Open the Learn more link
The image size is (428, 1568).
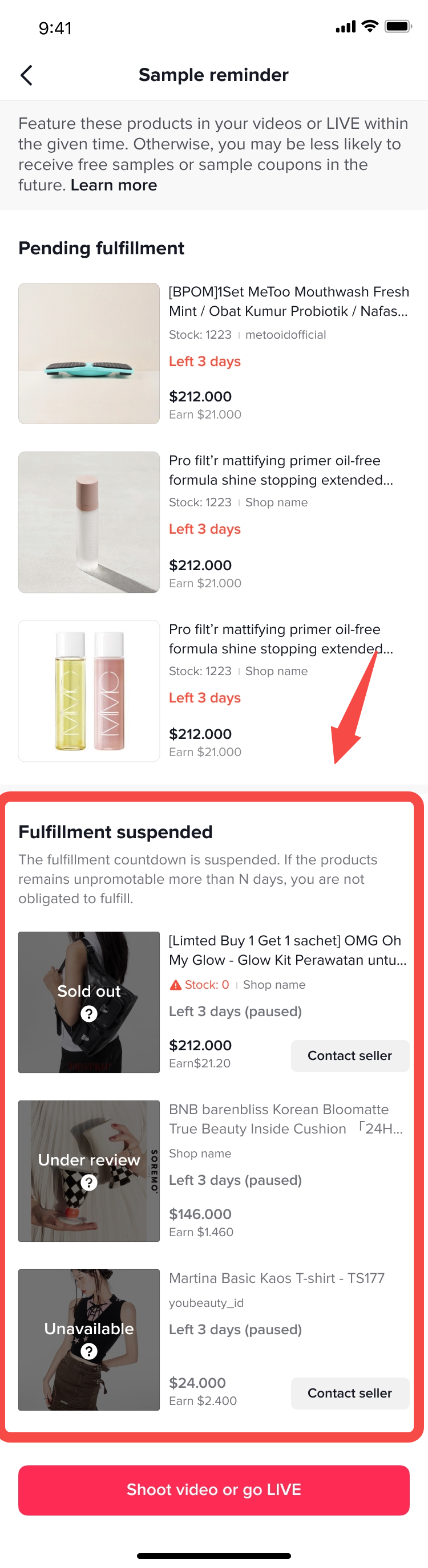(x=114, y=185)
